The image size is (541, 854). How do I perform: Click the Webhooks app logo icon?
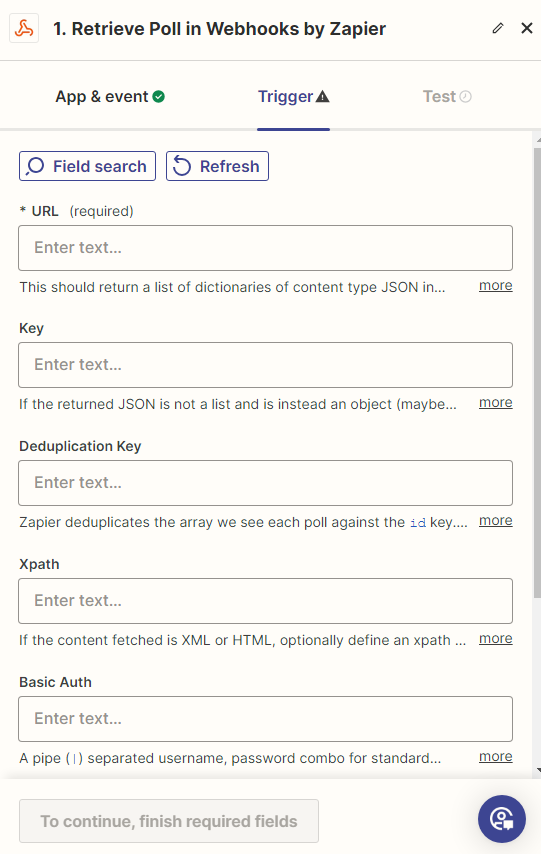(24, 28)
